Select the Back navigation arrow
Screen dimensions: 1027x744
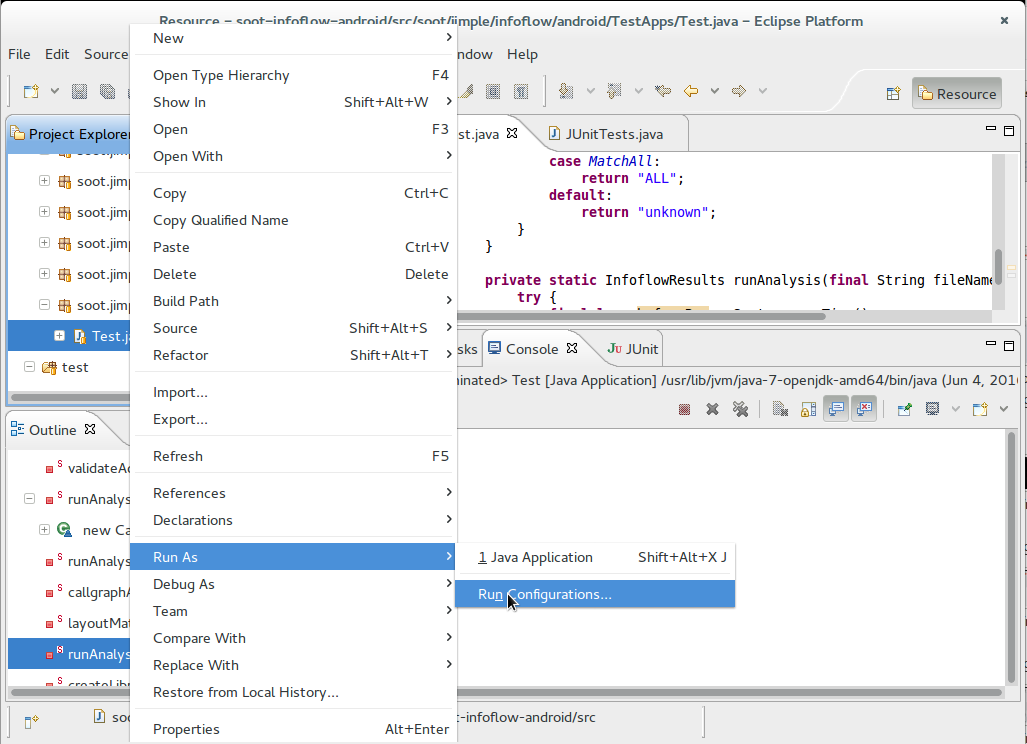tap(690, 91)
